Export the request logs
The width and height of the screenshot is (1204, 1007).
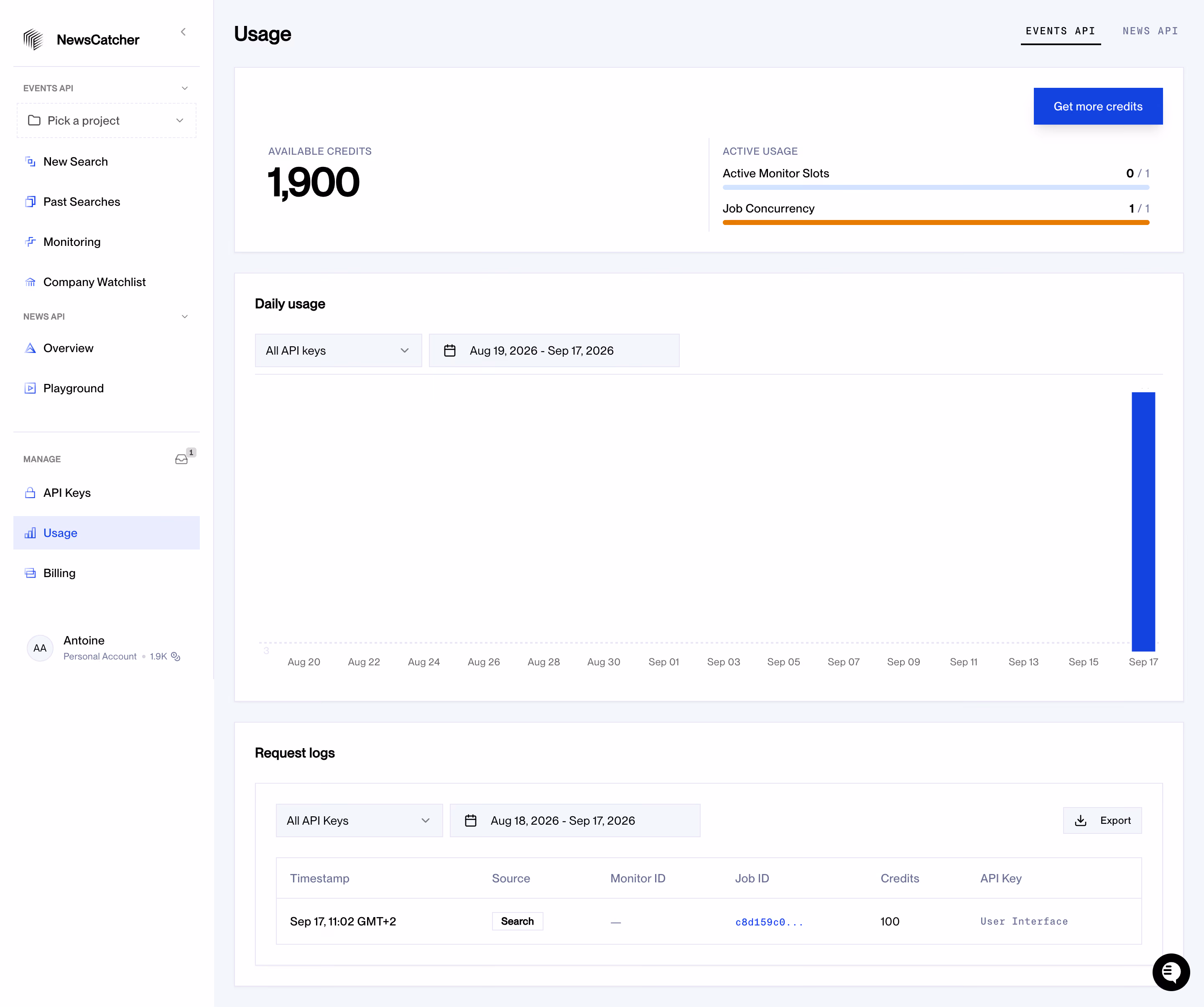tap(1102, 820)
